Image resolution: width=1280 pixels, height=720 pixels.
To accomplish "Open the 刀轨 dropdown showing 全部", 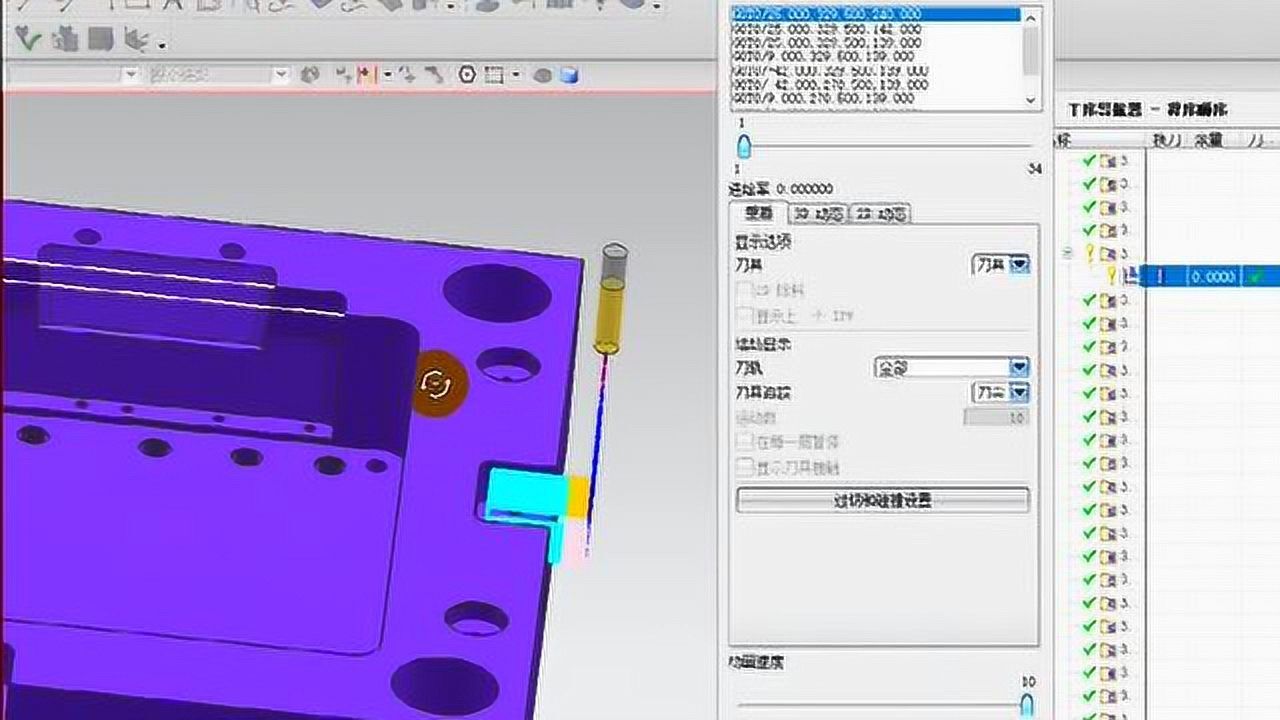I will pos(1019,368).
